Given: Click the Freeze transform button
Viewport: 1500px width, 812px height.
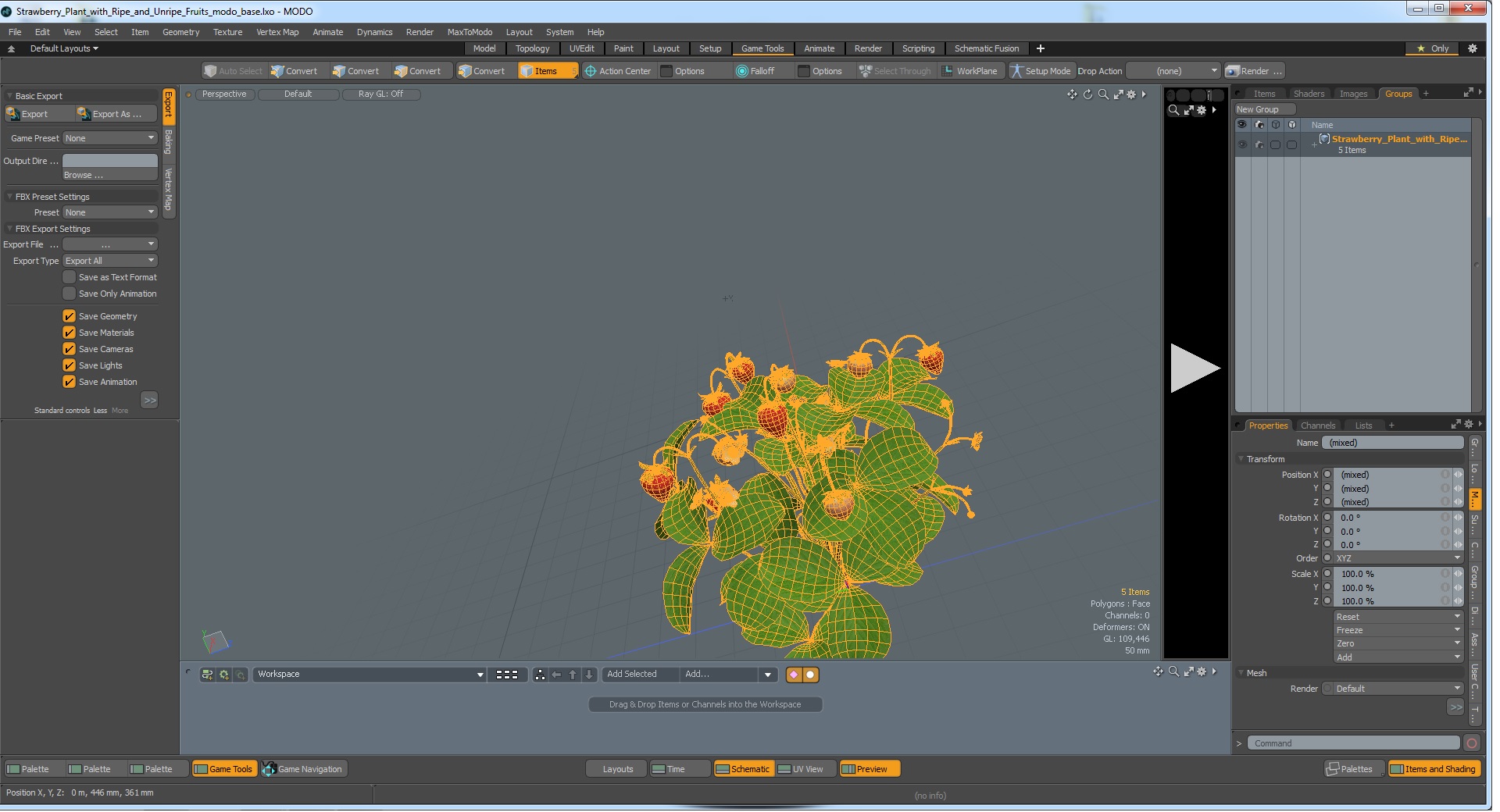Looking at the screenshot, I should click(1398, 630).
